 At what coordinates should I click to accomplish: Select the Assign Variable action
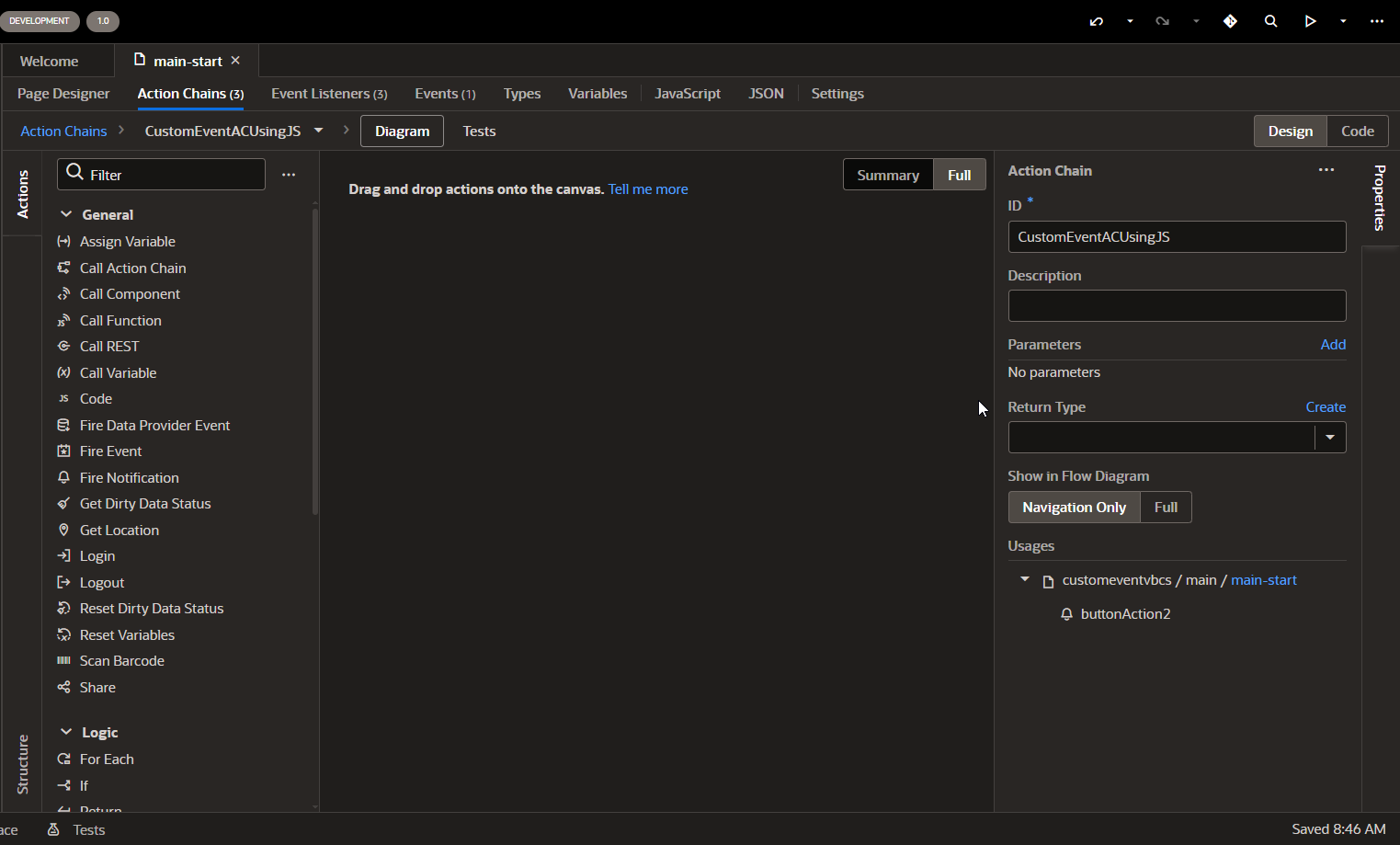[127, 242]
